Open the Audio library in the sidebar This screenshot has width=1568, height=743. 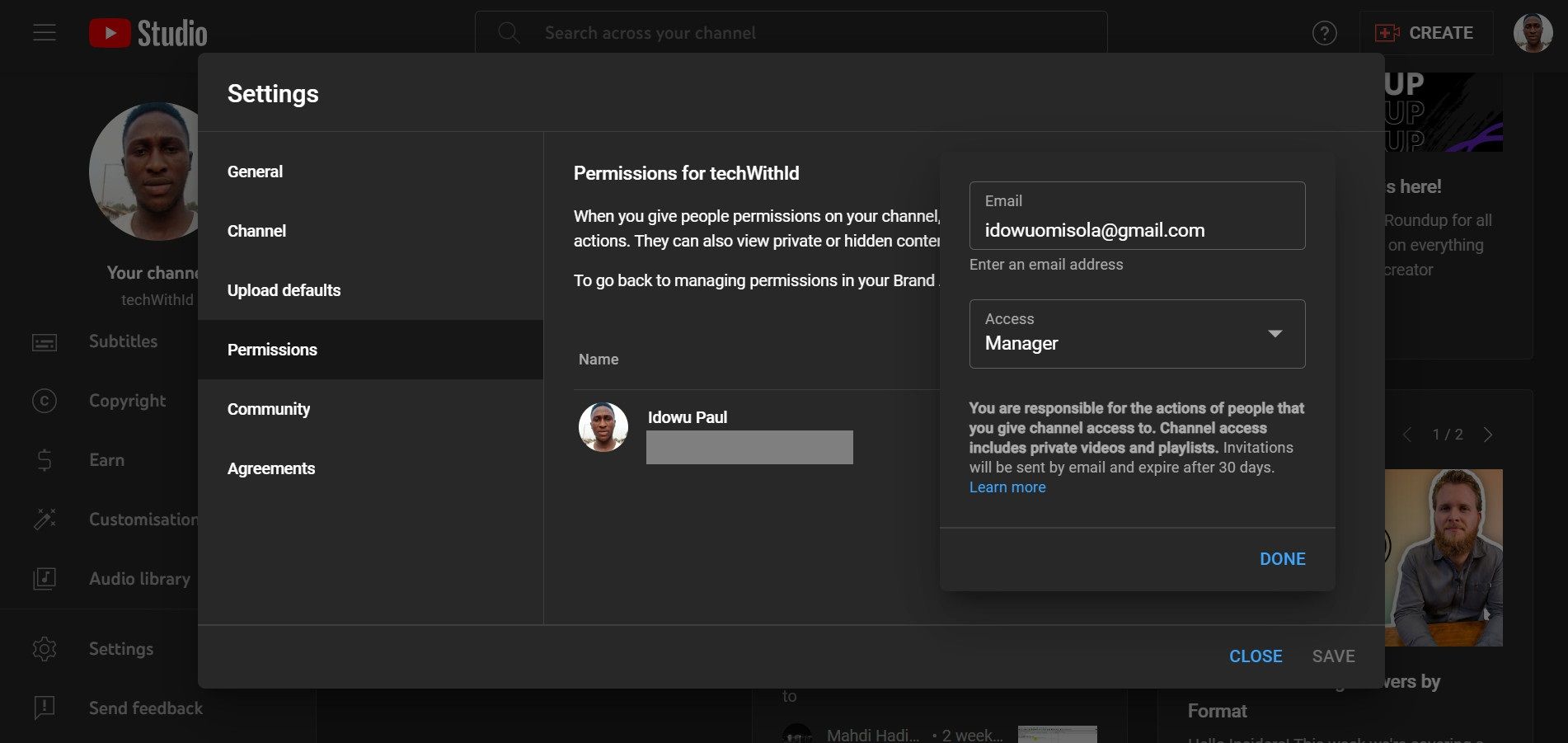click(138, 578)
